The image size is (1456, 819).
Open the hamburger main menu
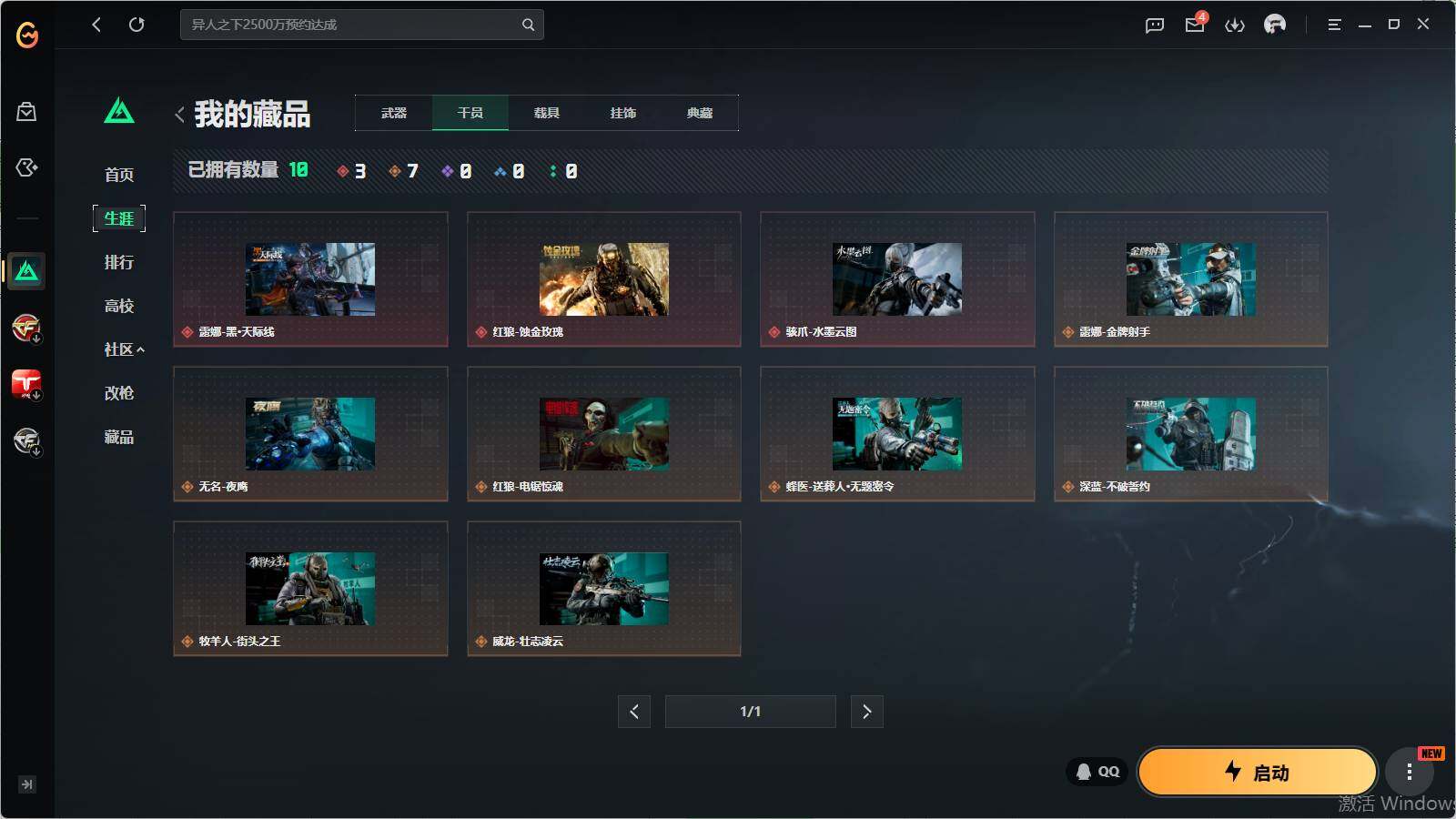1334,25
